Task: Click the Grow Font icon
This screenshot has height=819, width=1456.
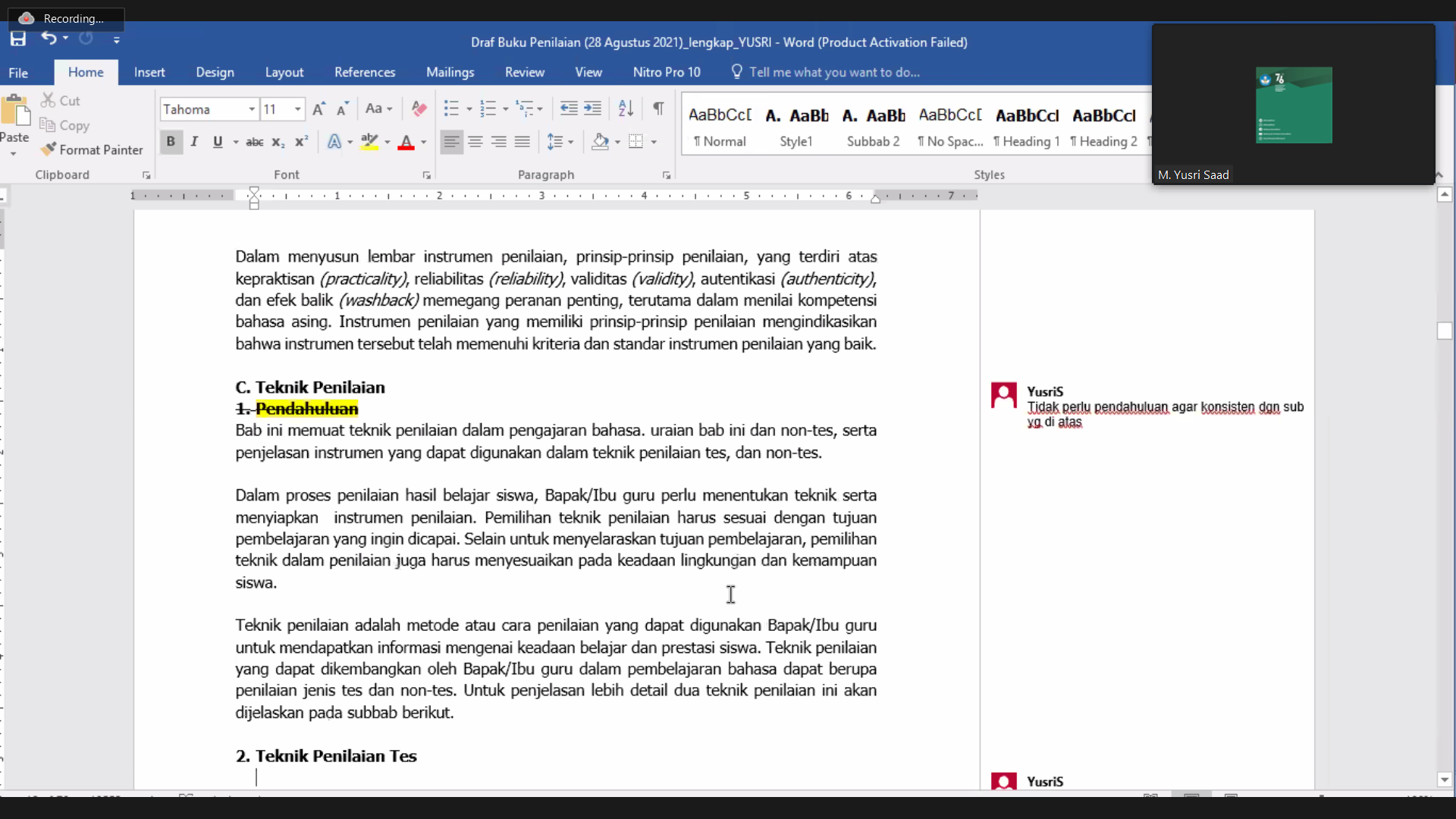Action: tap(319, 108)
